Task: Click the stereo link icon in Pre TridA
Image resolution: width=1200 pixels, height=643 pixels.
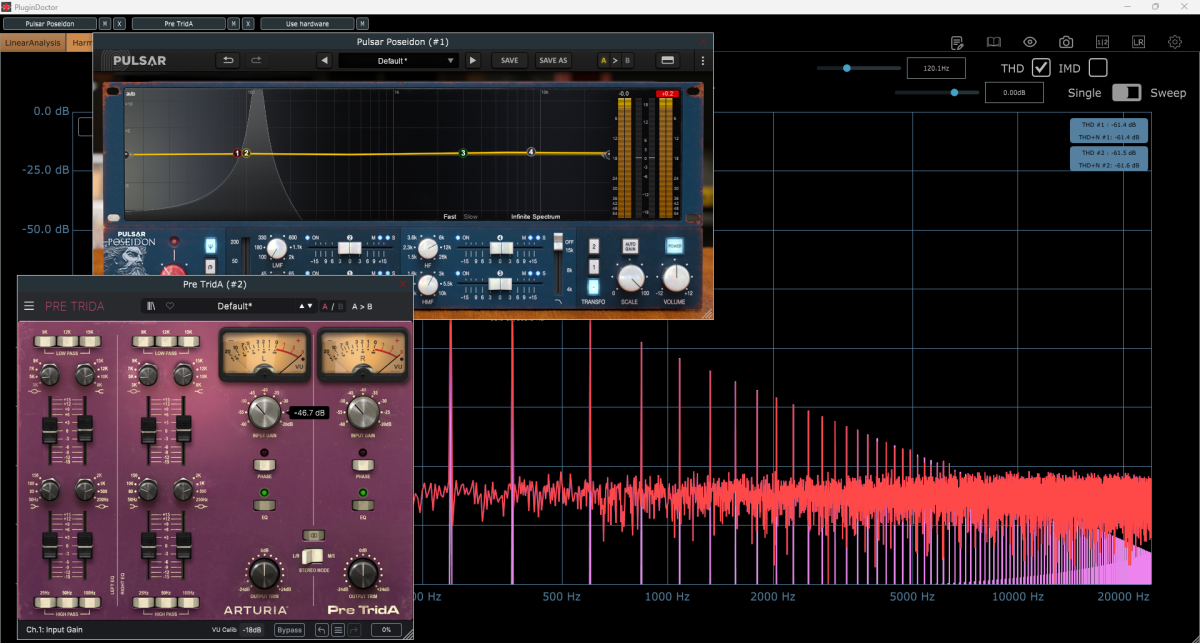Action: (x=313, y=535)
